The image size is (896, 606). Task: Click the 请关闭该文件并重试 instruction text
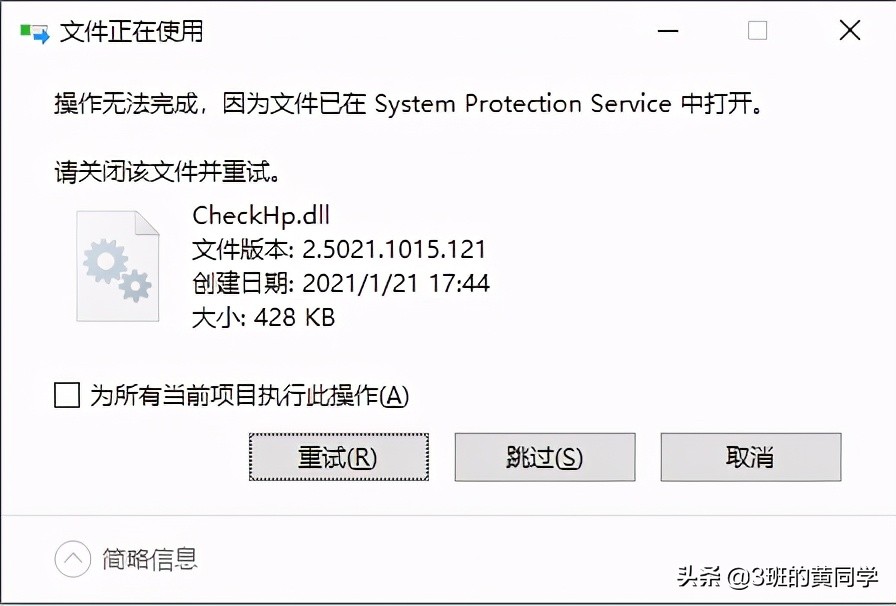tap(166, 172)
